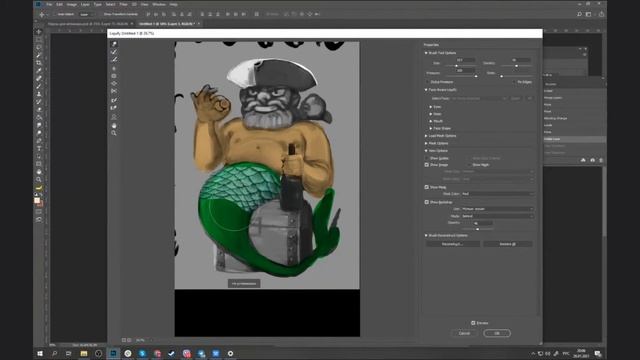Collapse the Brush Tool Options section
Viewport: 640px width, 360px height.
[x=426, y=53]
